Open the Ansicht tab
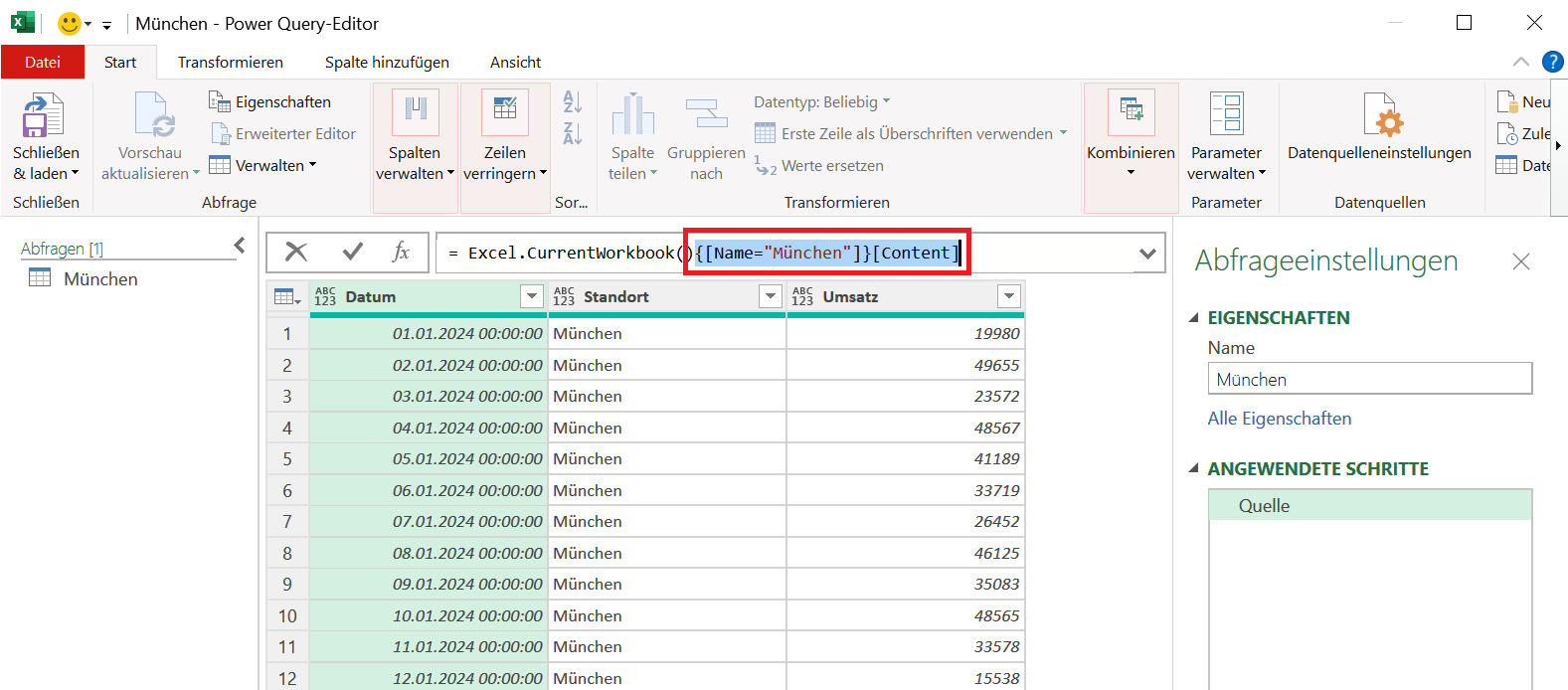Screen dimensions: 1568x690 coord(515,62)
